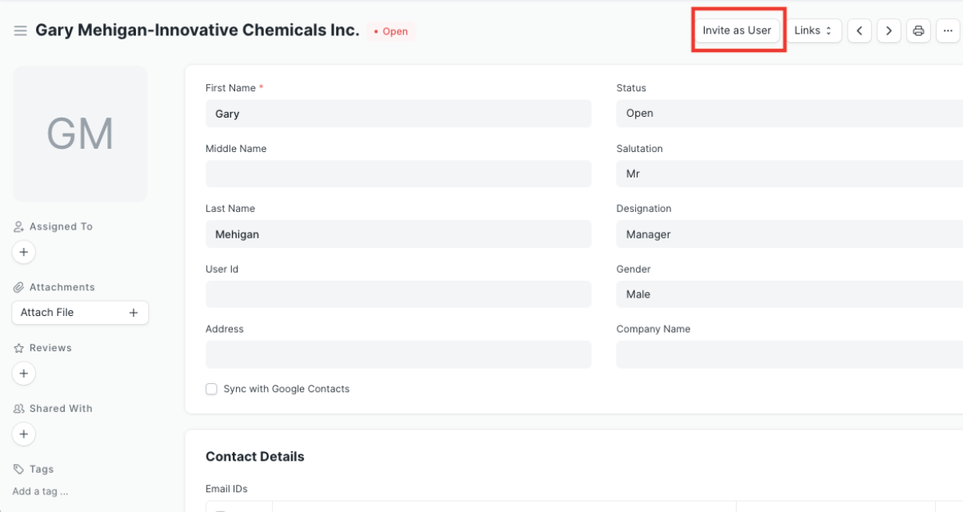Toggle the sidebar hamburger menu icon

pos(20,31)
